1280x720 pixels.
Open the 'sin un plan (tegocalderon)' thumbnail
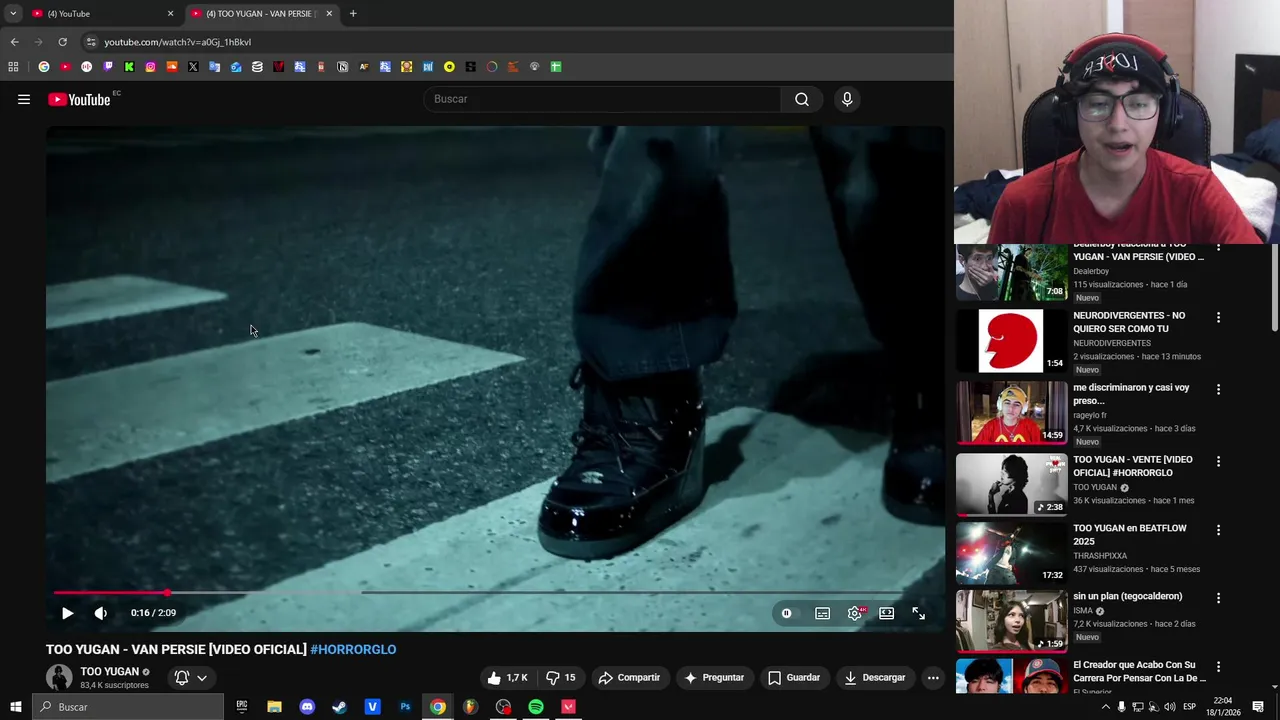(x=1012, y=621)
